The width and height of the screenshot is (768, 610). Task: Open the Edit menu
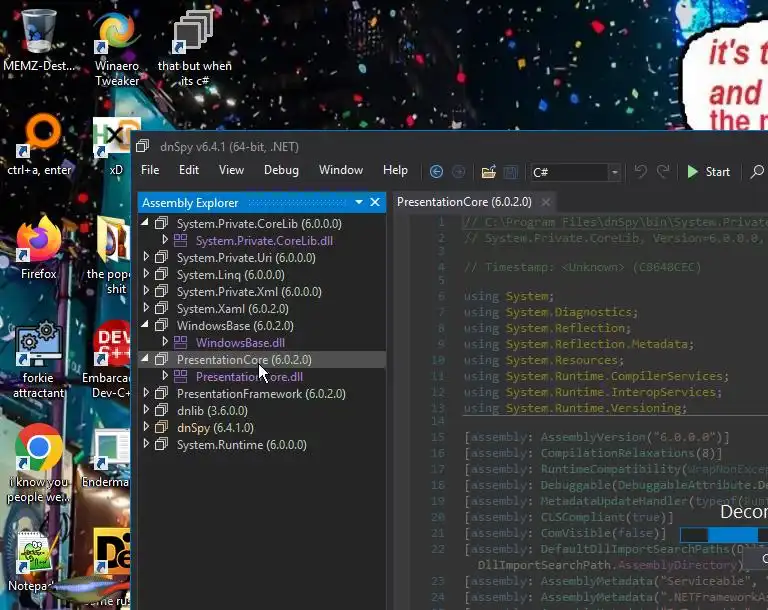tap(189, 170)
